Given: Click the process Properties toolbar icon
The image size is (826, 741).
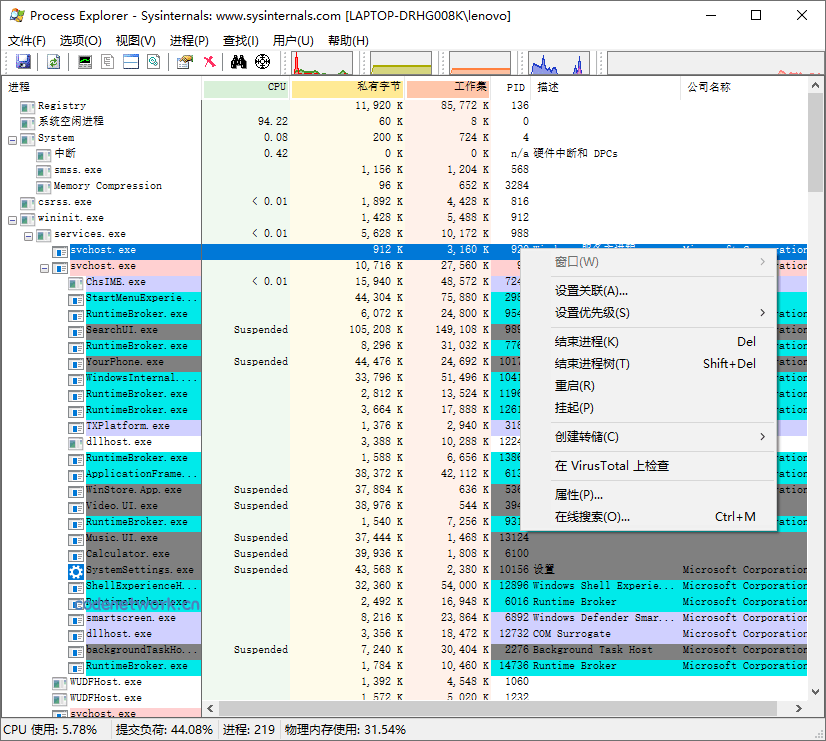Looking at the screenshot, I should tap(187, 61).
